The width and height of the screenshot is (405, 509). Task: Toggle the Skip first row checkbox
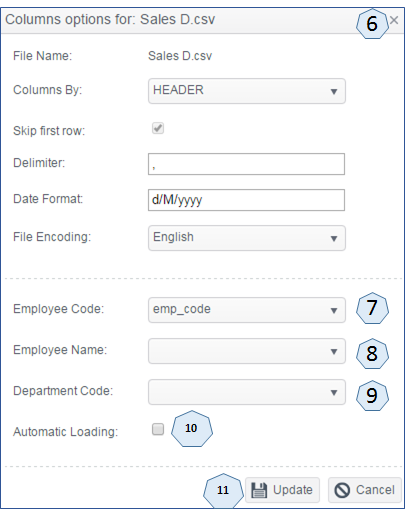158,128
